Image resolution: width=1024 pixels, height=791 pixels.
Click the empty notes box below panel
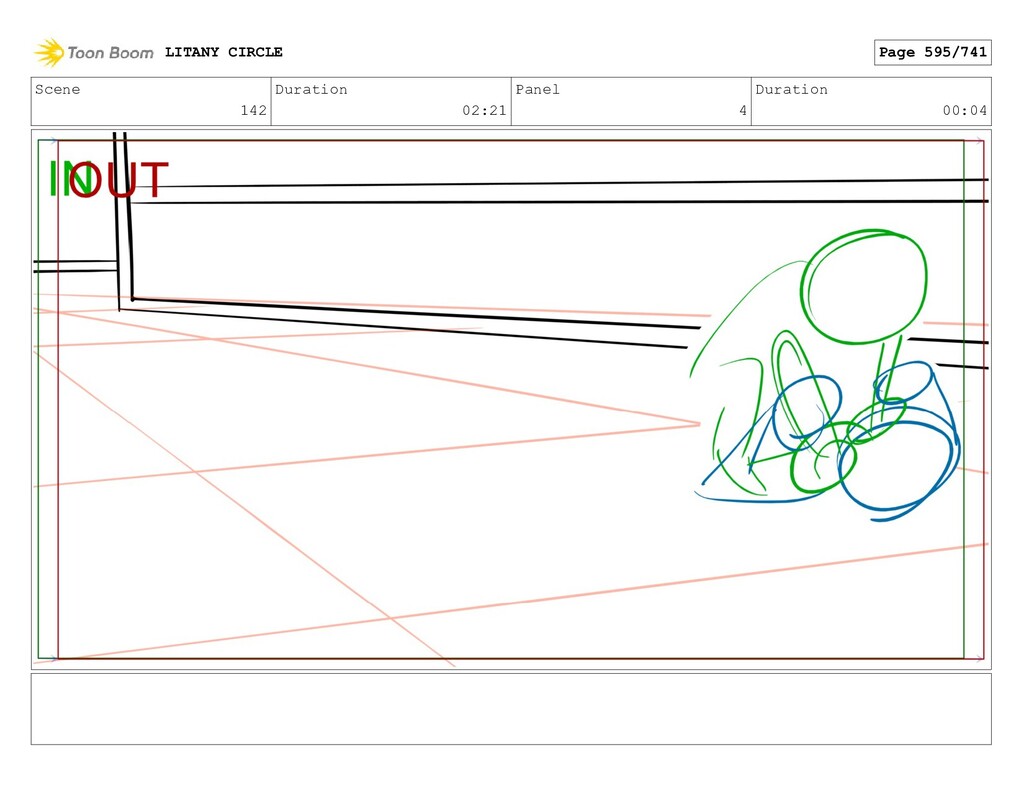pyautogui.click(x=511, y=709)
